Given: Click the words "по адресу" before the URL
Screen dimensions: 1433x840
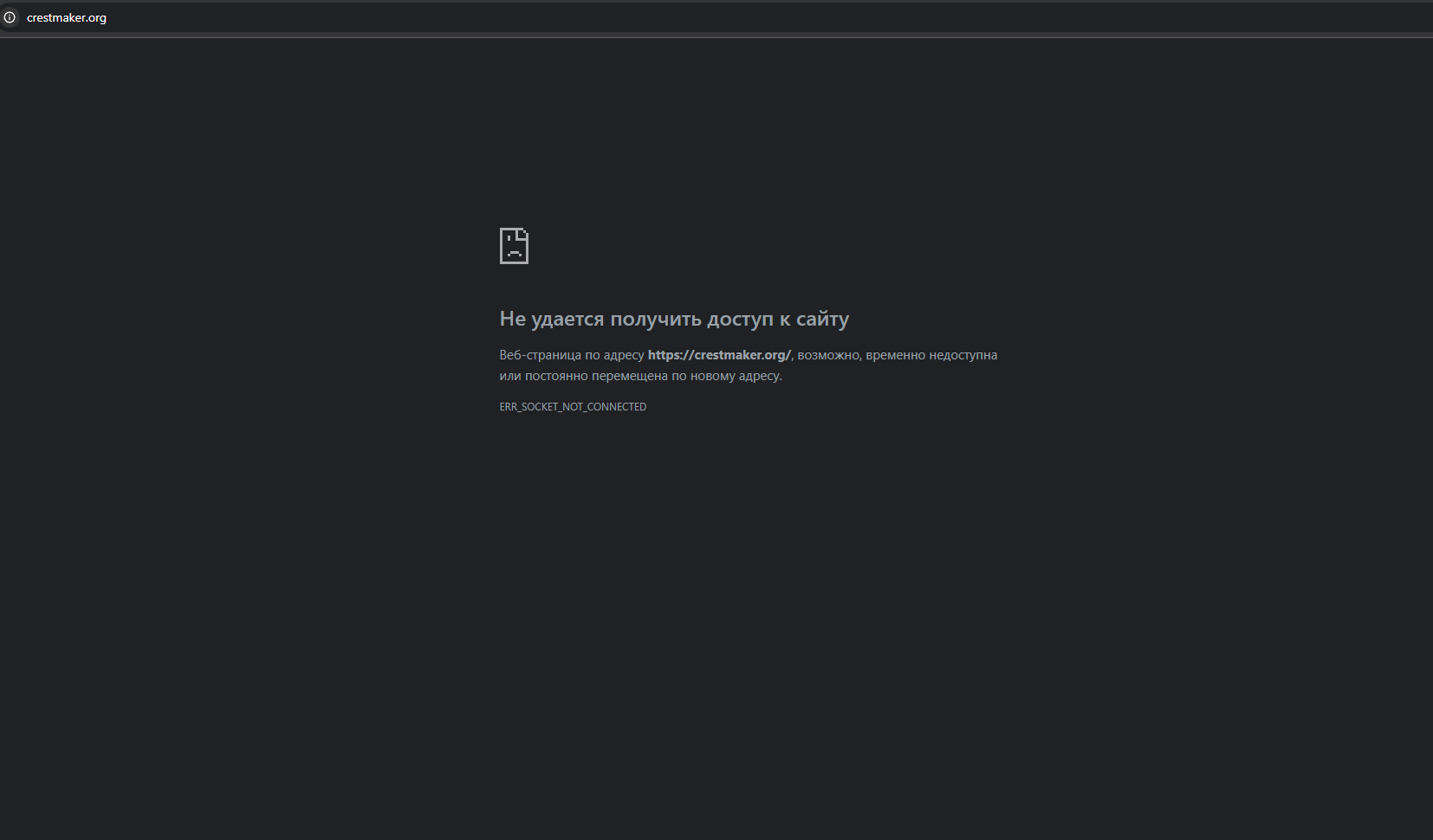Looking at the screenshot, I should click(614, 355).
